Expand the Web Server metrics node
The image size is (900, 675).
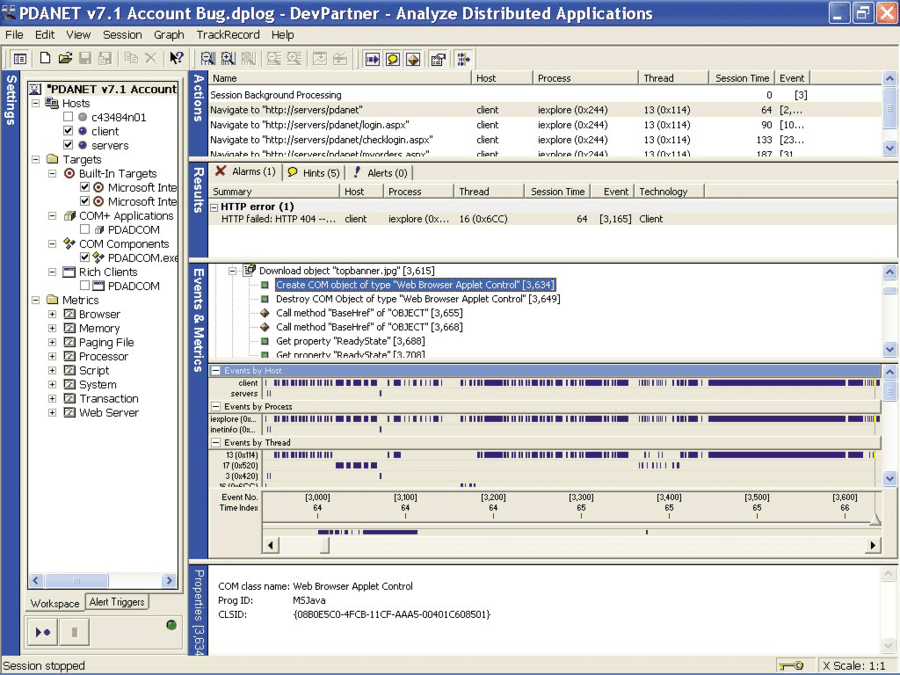click(52, 412)
